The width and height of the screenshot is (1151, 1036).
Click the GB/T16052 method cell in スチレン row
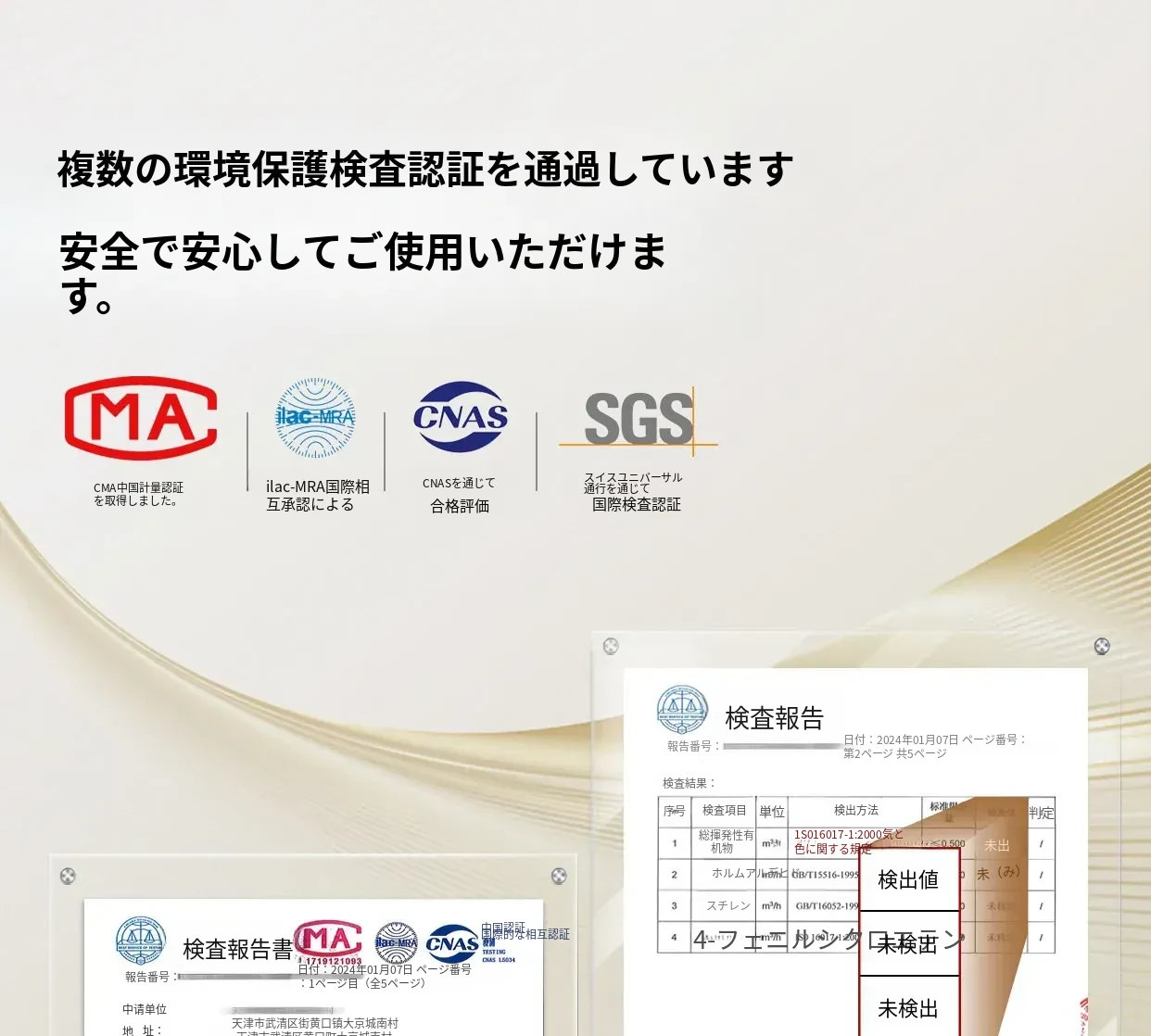(x=827, y=906)
